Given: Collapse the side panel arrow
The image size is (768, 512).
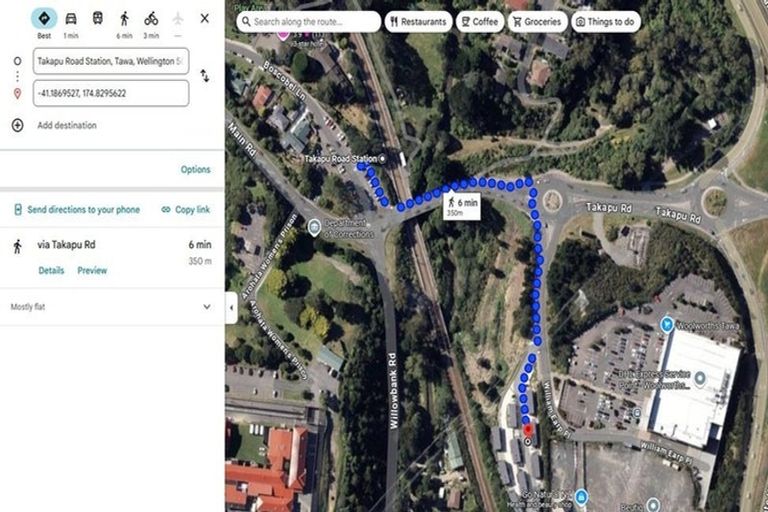Looking at the screenshot, I should [x=231, y=308].
